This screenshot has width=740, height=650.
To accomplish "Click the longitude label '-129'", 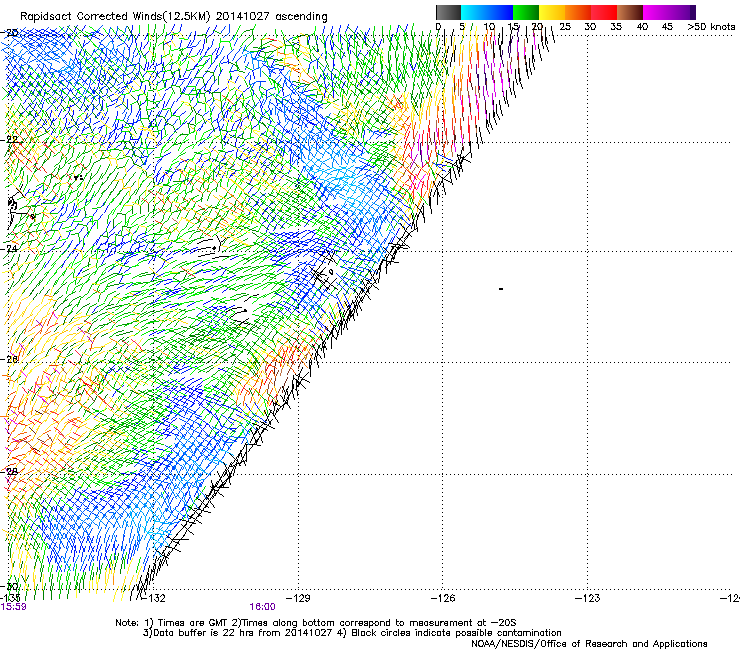I will 298,598.
